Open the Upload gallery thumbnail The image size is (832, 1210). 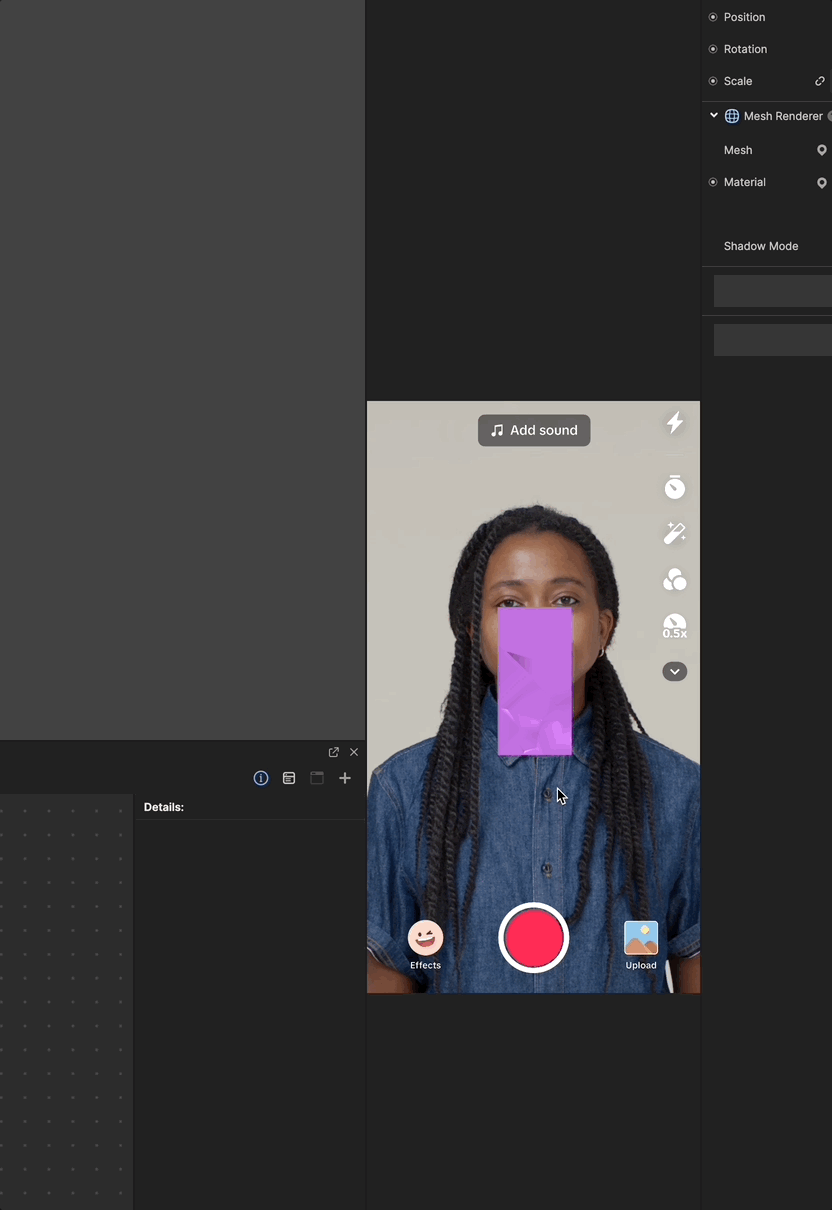click(x=641, y=938)
